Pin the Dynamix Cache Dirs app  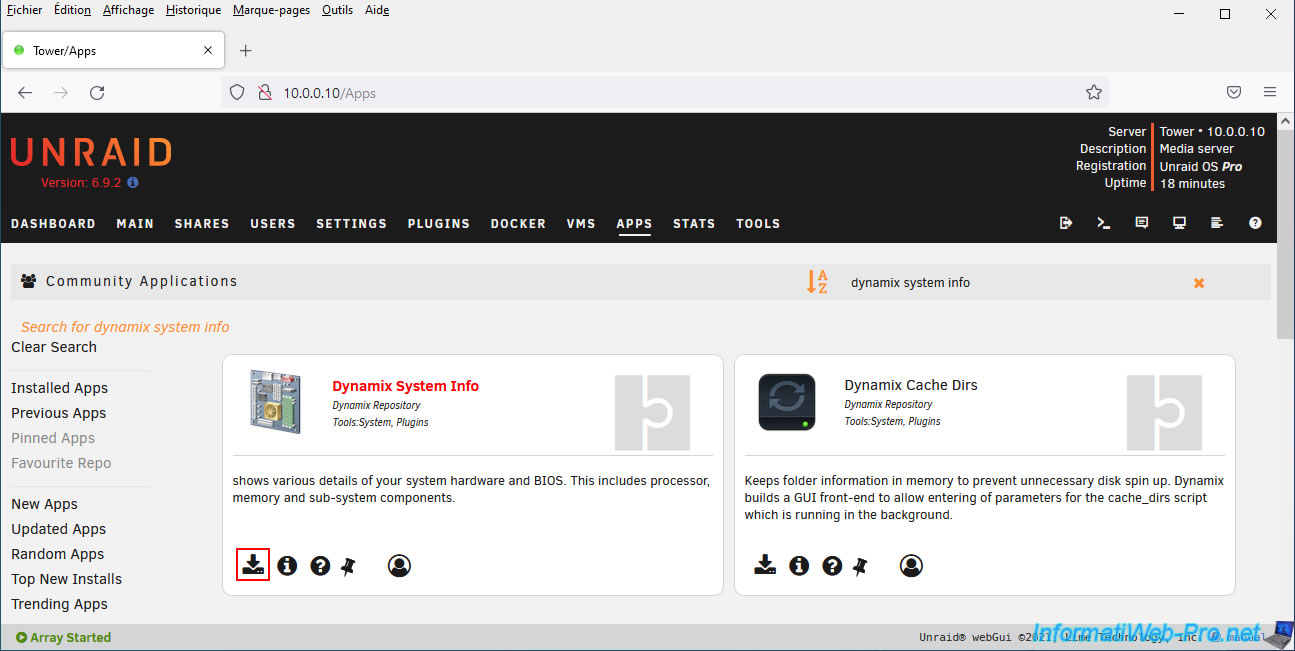coord(860,566)
